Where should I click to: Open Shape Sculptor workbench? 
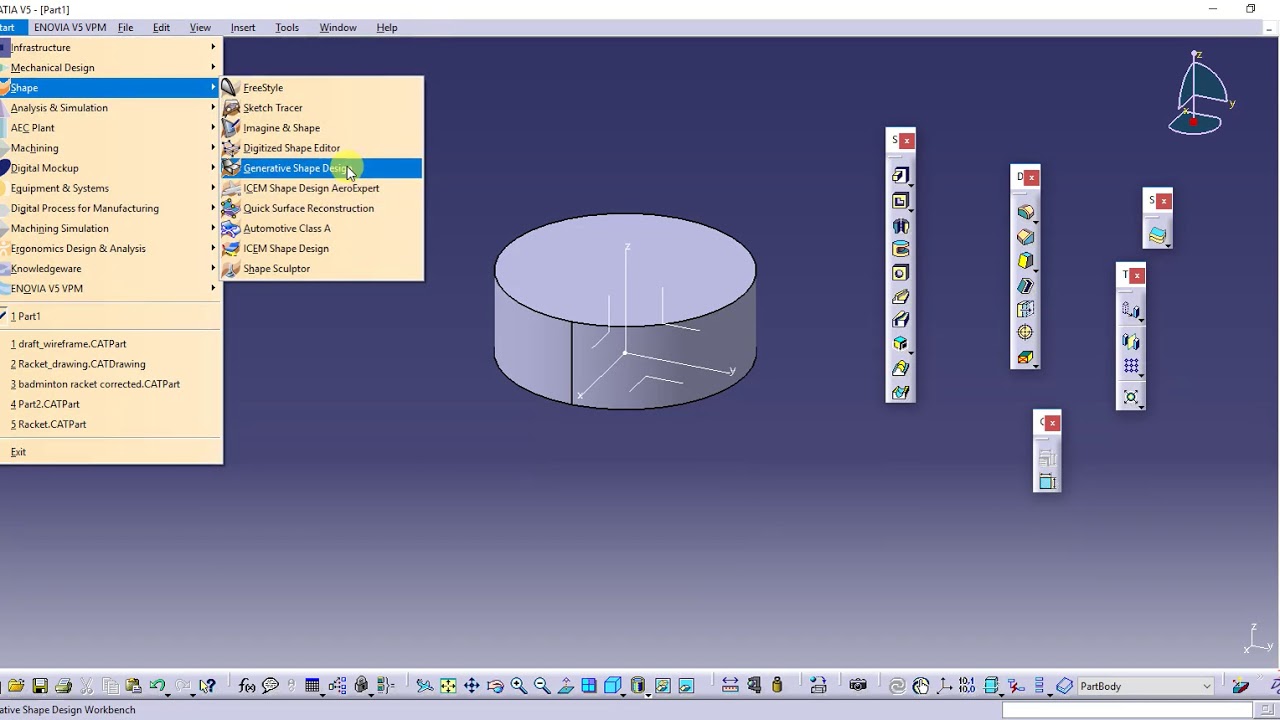click(321, 268)
